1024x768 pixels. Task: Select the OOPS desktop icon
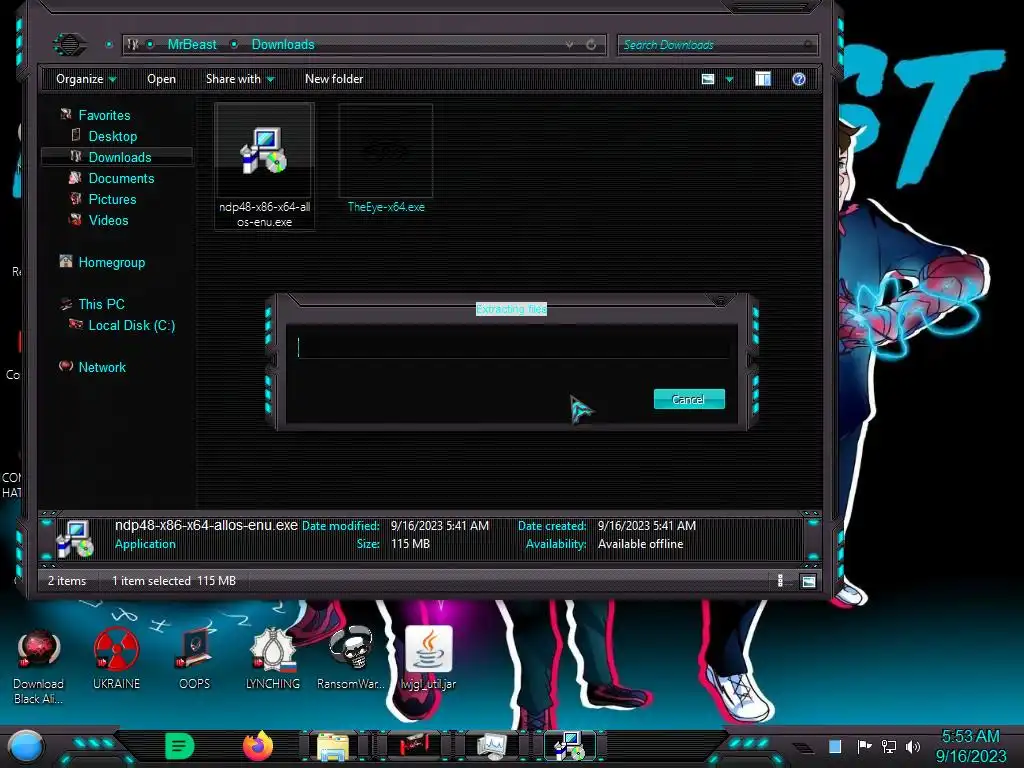194,658
